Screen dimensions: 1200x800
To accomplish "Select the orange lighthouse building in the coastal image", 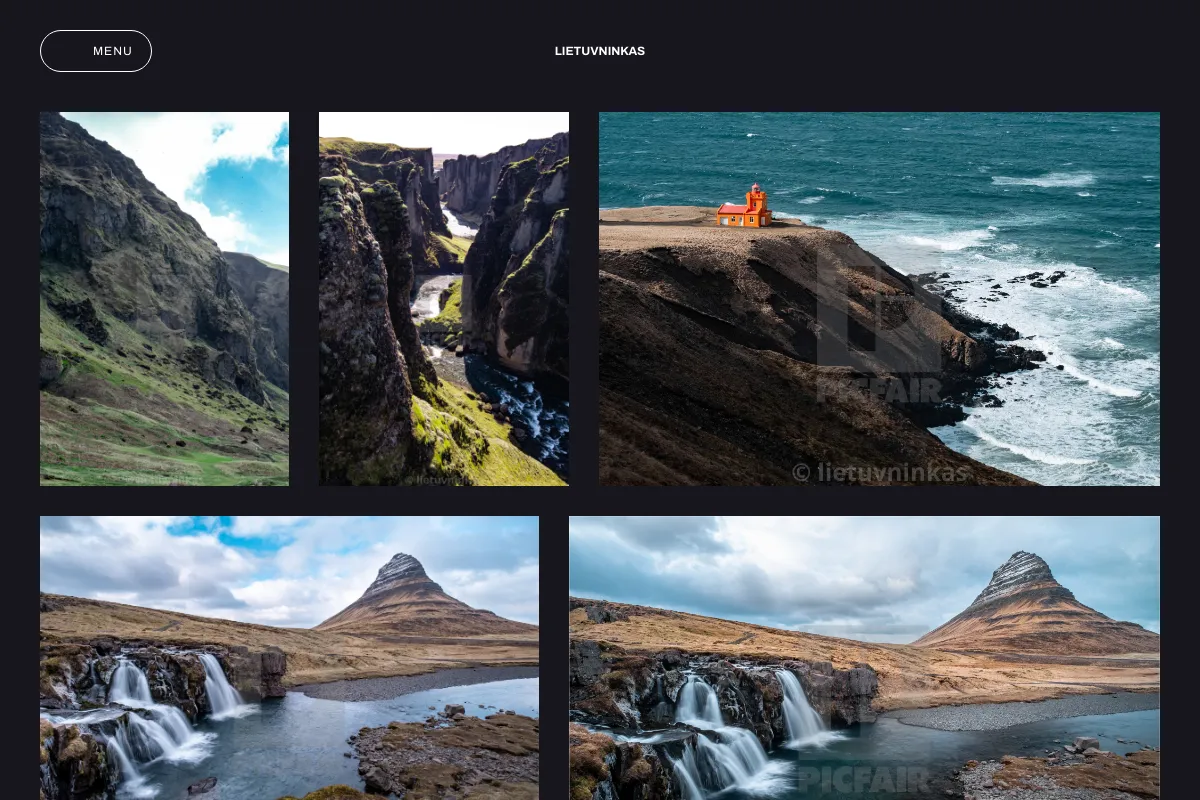I will tap(745, 207).
